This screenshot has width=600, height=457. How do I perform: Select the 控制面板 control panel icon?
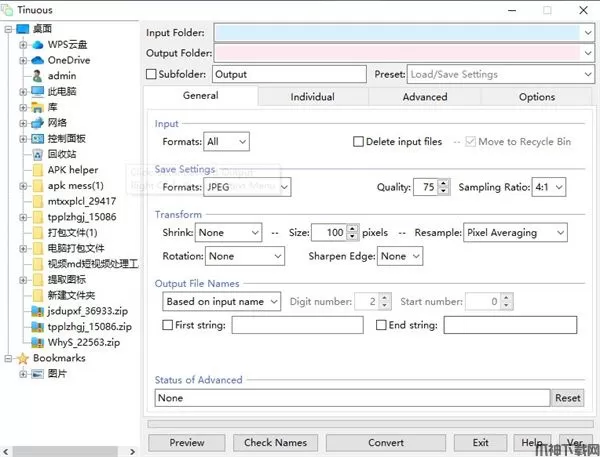(38, 138)
